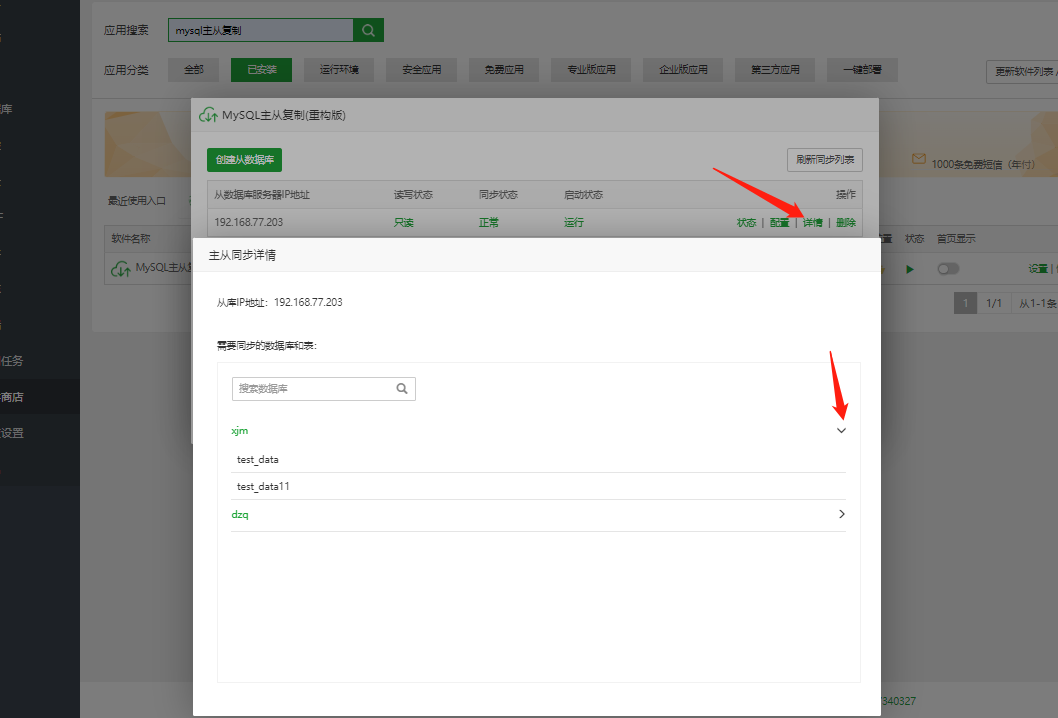Select the 专业版应用 category tab

(591, 70)
